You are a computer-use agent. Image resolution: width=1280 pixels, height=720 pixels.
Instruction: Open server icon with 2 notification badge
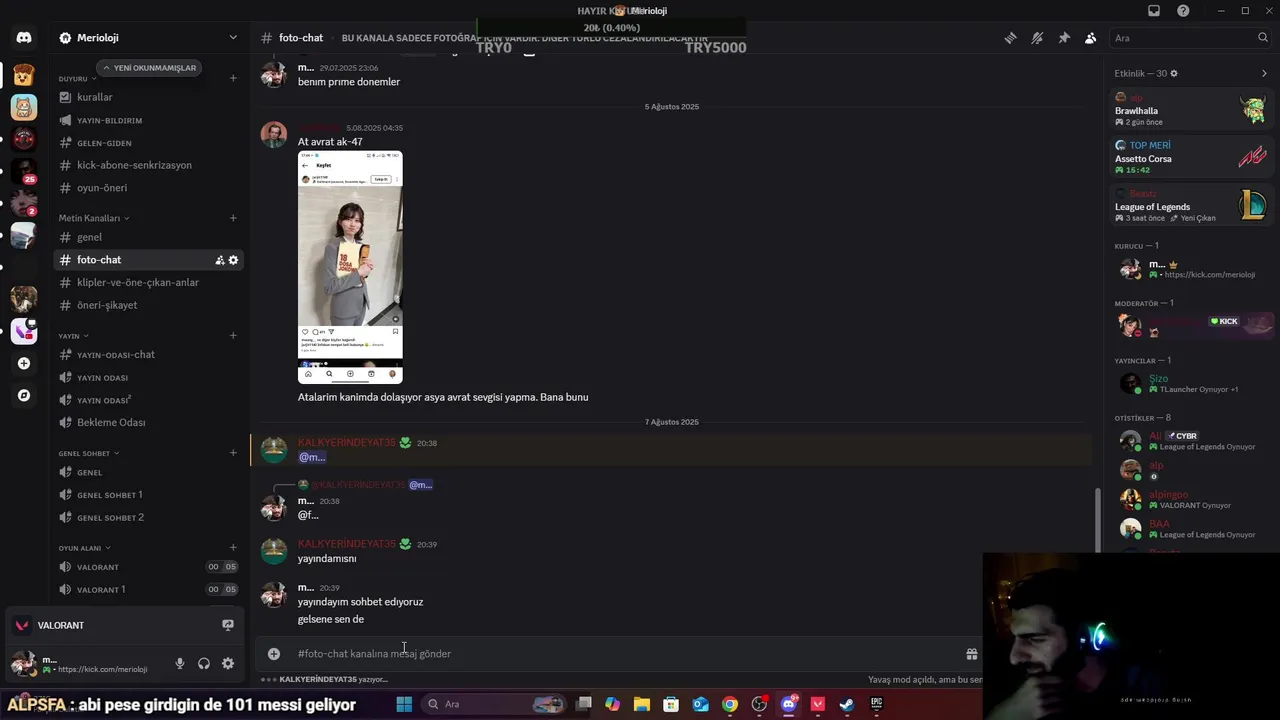click(x=24, y=203)
